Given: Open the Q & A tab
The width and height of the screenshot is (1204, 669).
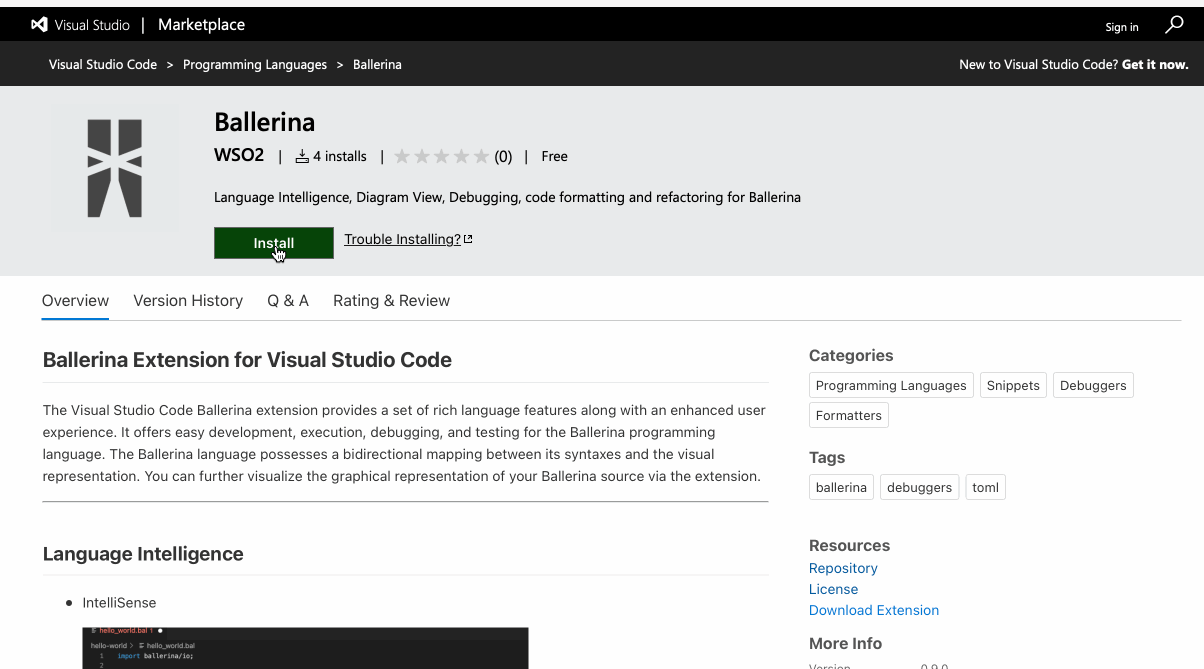Looking at the screenshot, I should [x=288, y=301].
